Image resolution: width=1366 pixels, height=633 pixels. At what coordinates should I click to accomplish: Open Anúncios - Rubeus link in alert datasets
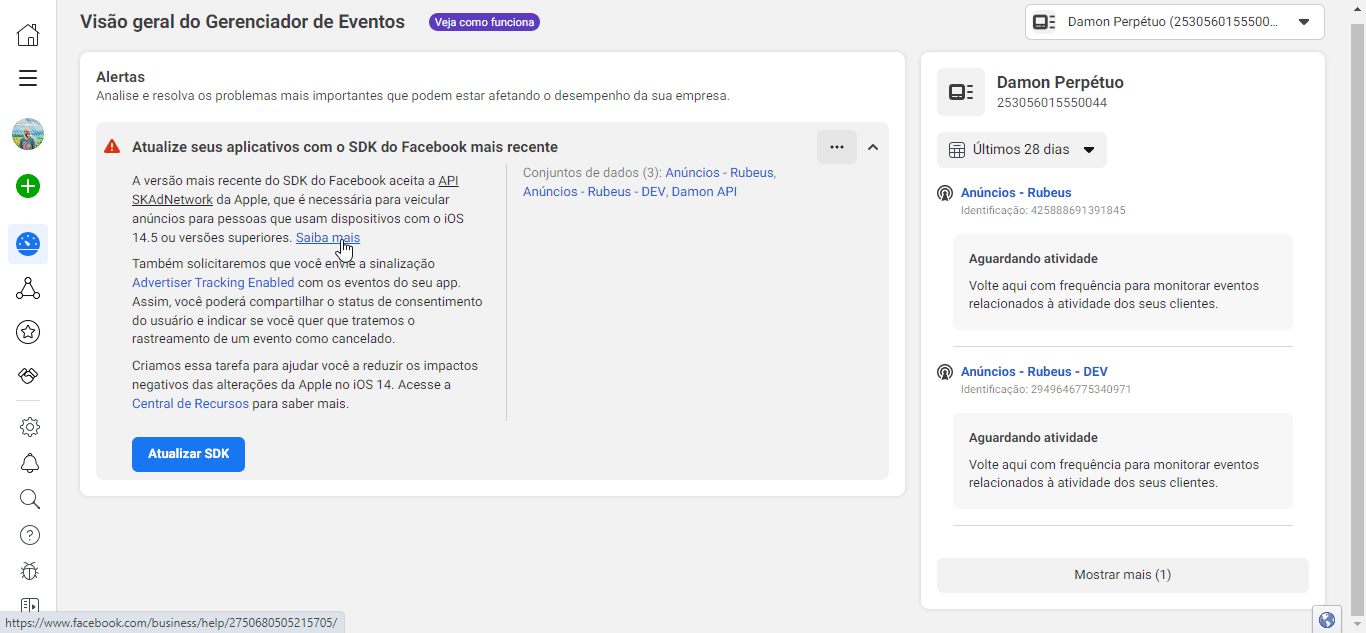coord(720,172)
